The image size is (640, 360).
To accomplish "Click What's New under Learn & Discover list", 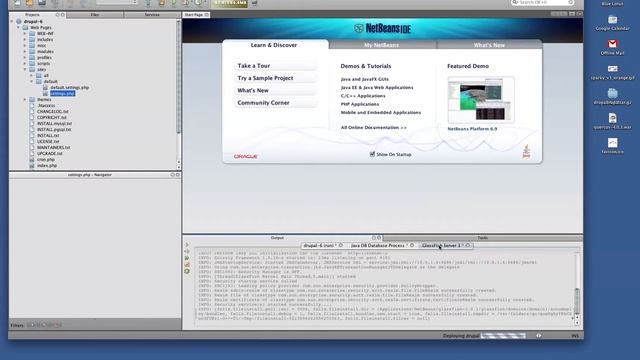I will point(276,90).
